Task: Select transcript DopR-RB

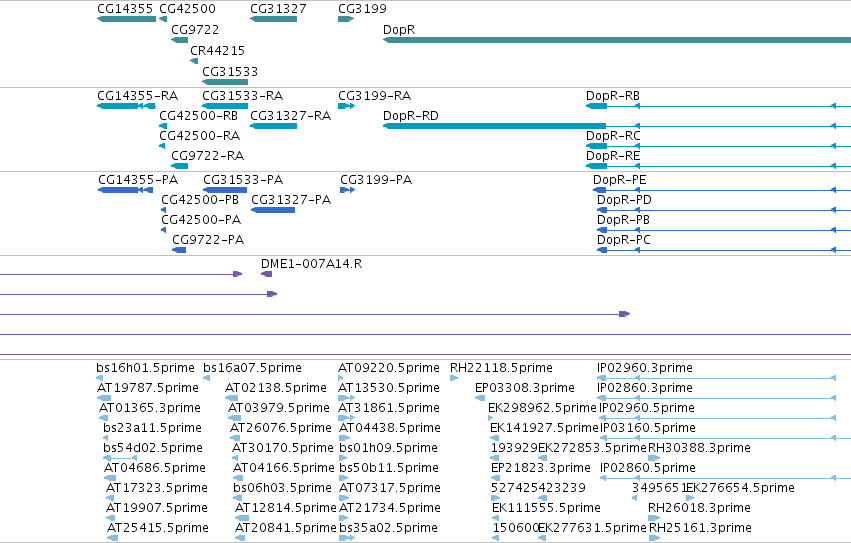Action: (x=613, y=96)
